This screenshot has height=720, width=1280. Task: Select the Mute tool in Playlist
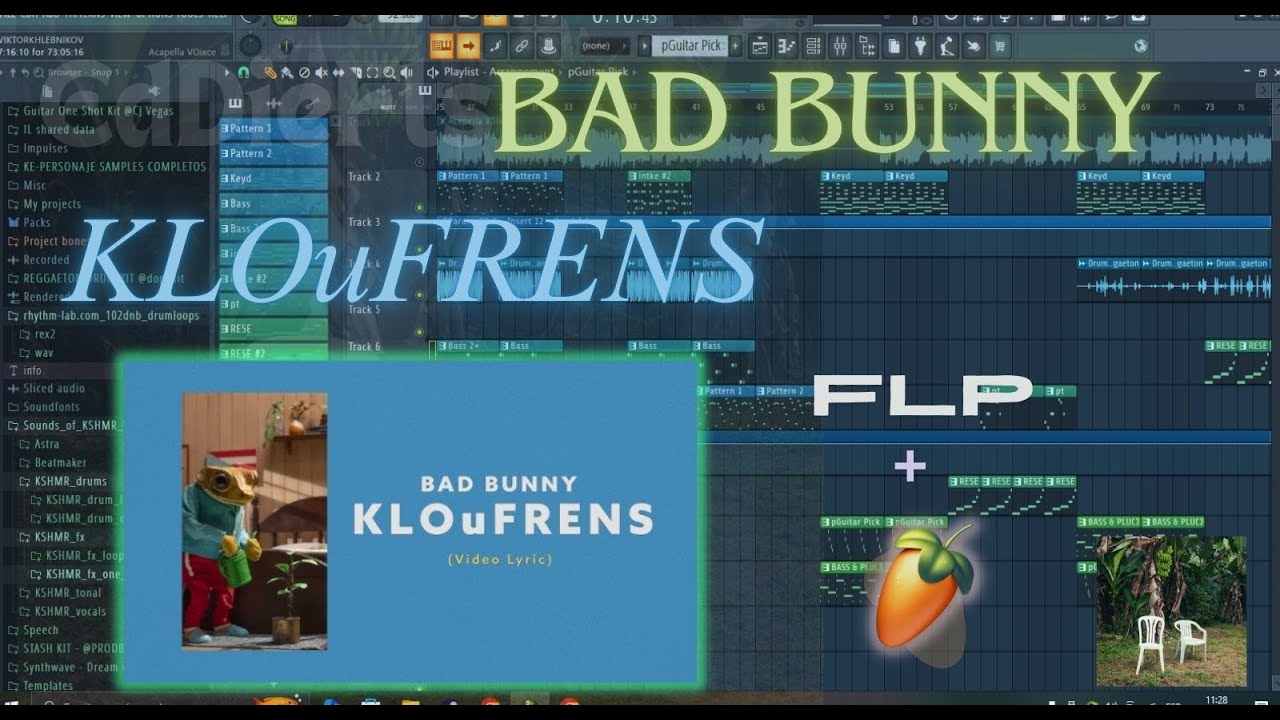click(x=321, y=73)
